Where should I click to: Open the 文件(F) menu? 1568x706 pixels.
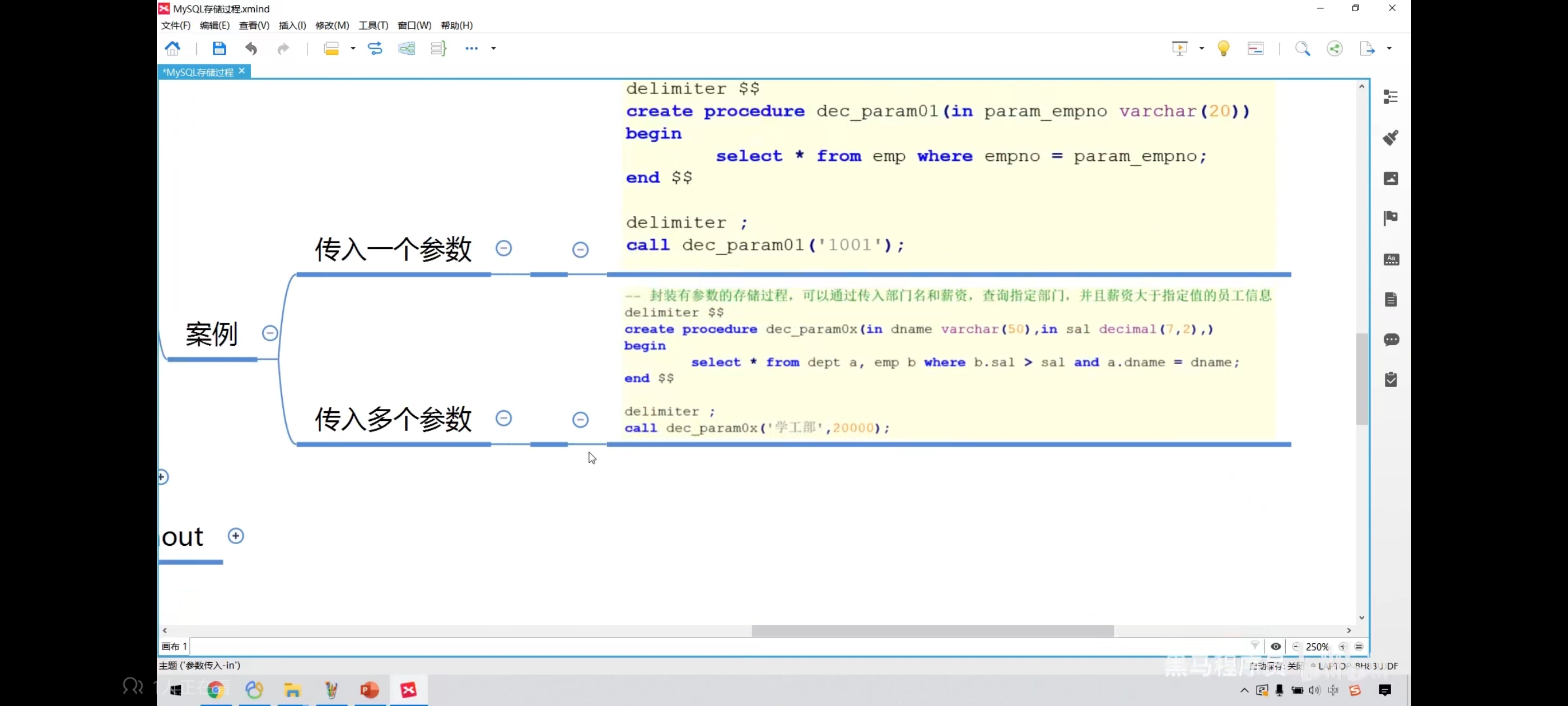[x=175, y=25]
